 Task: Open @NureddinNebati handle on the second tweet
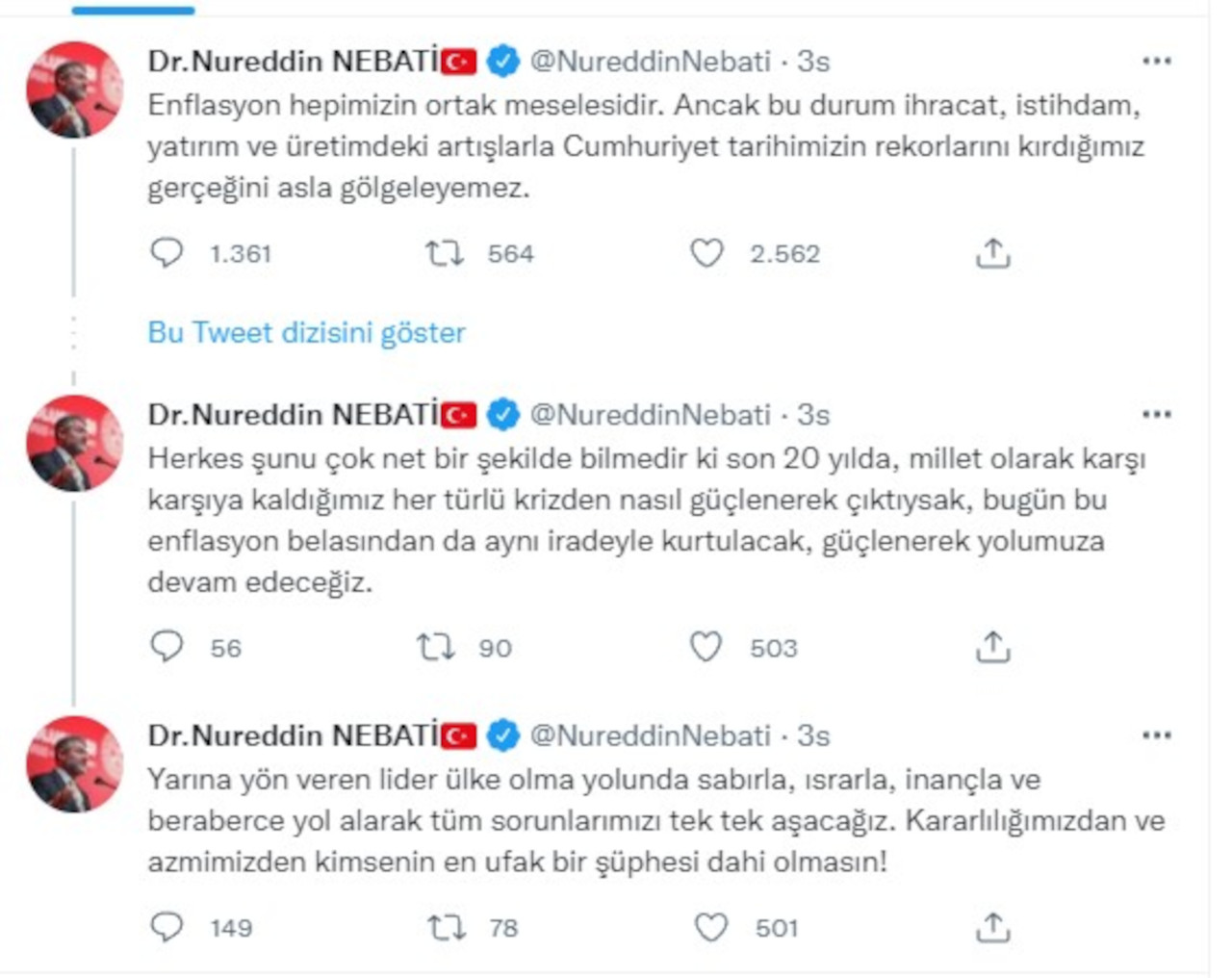pyautogui.click(x=651, y=415)
